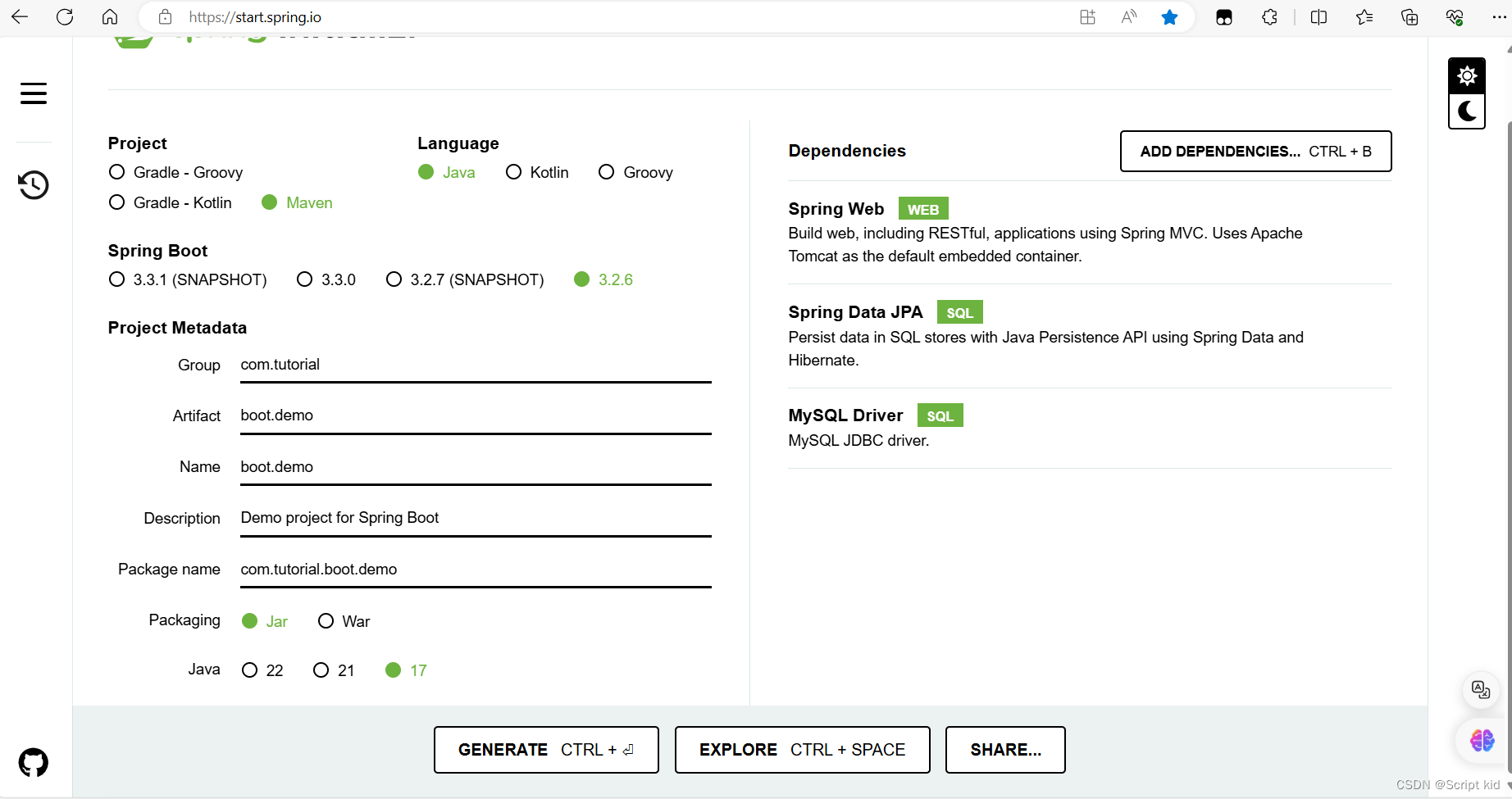Click the Generate button

(546, 750)
